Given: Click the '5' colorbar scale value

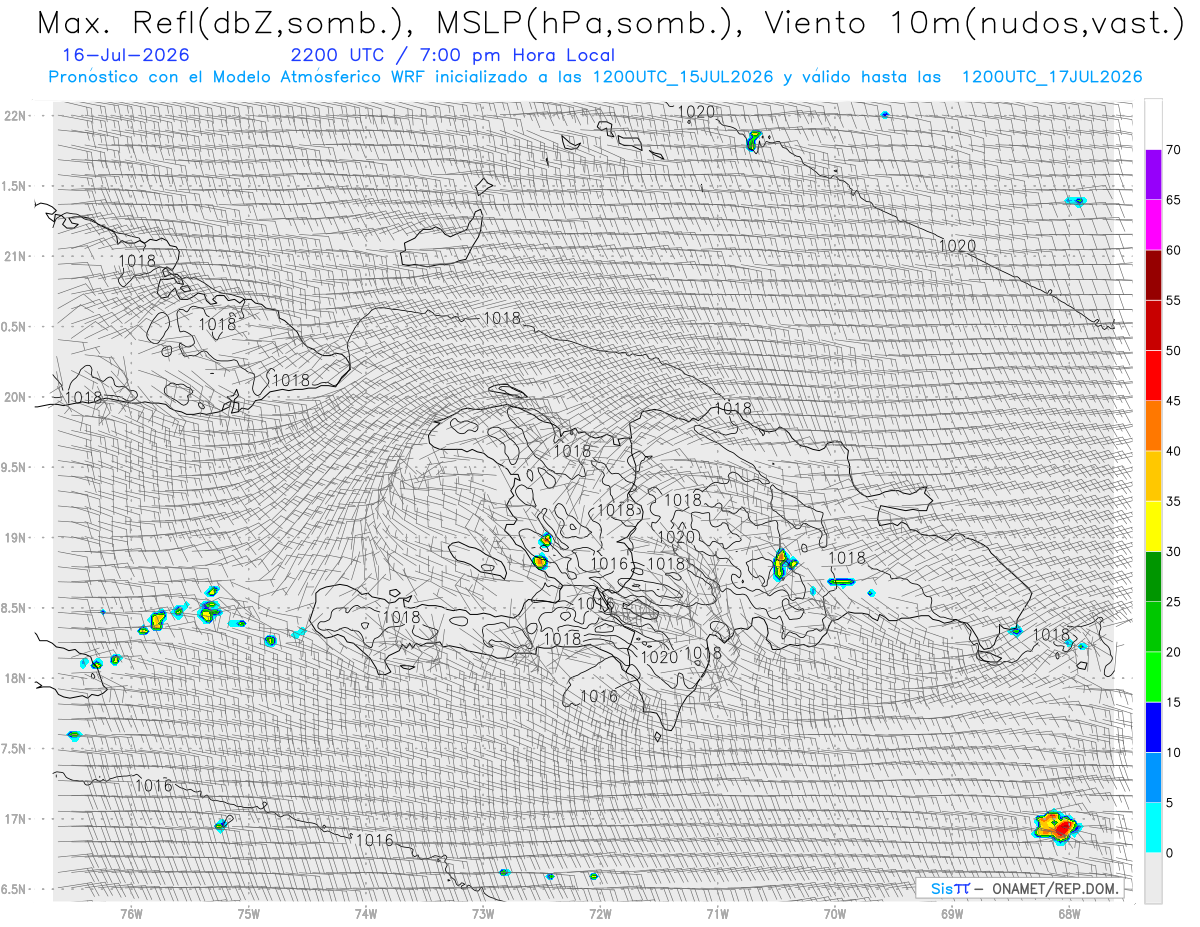Looking at the screenshot, I should [x=1170, y=803].
